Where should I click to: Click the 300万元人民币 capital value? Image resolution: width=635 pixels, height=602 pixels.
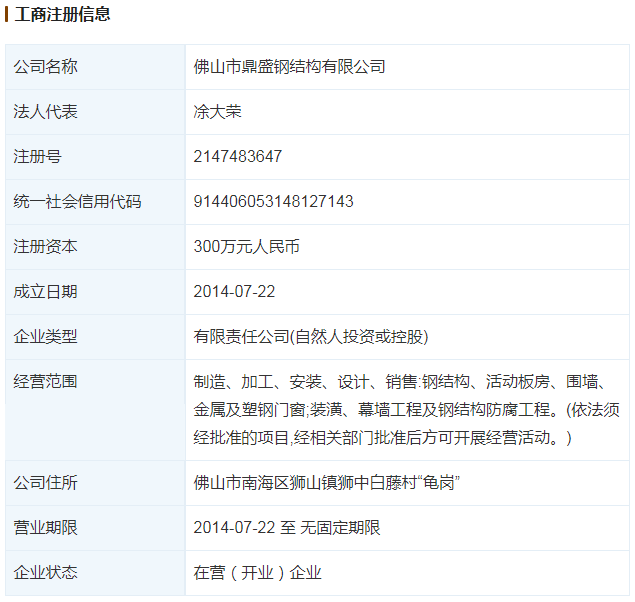coord(246,247)
